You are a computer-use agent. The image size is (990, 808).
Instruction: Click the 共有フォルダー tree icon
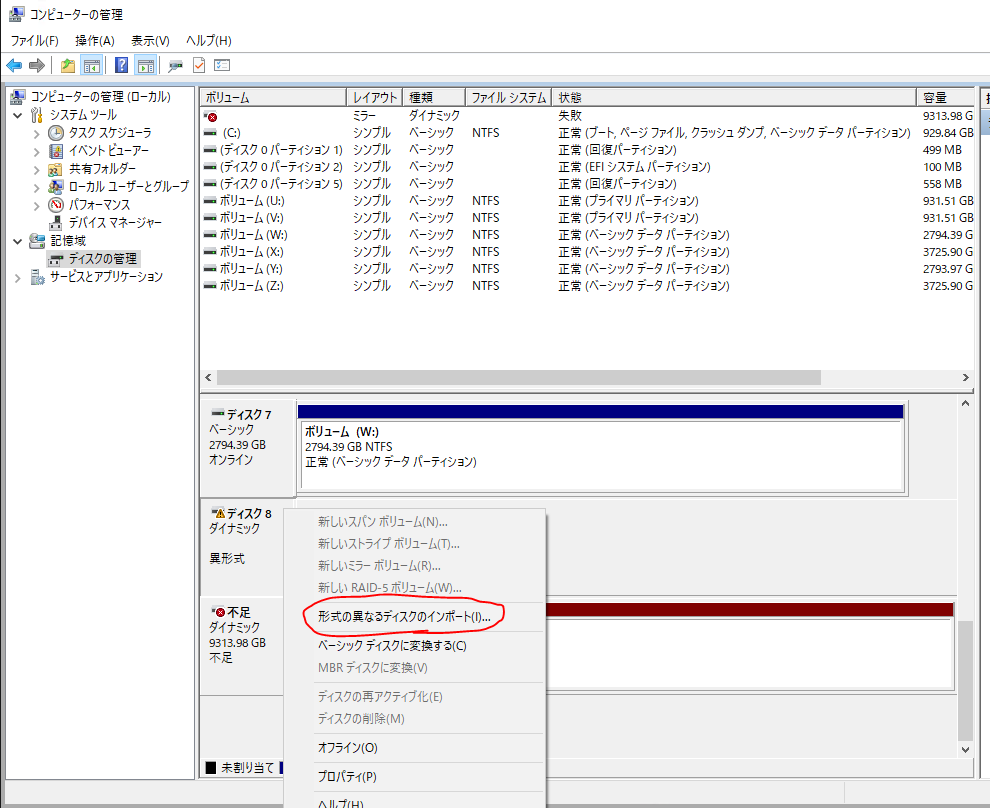[56, 169]
